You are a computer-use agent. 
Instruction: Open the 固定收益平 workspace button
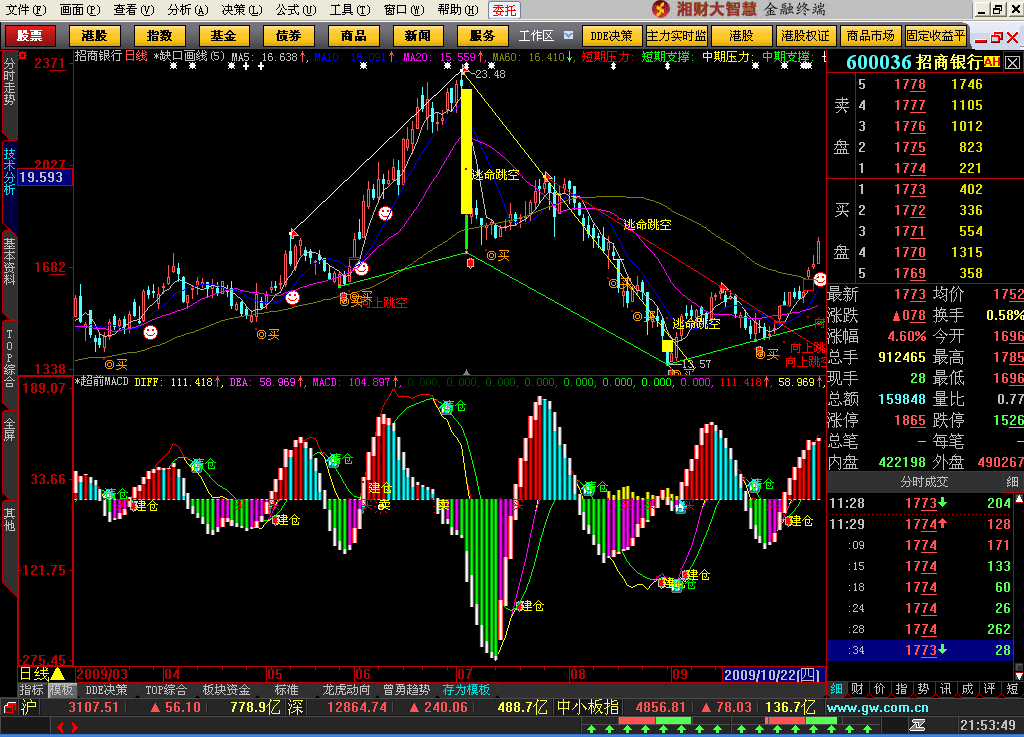[936, 36]
